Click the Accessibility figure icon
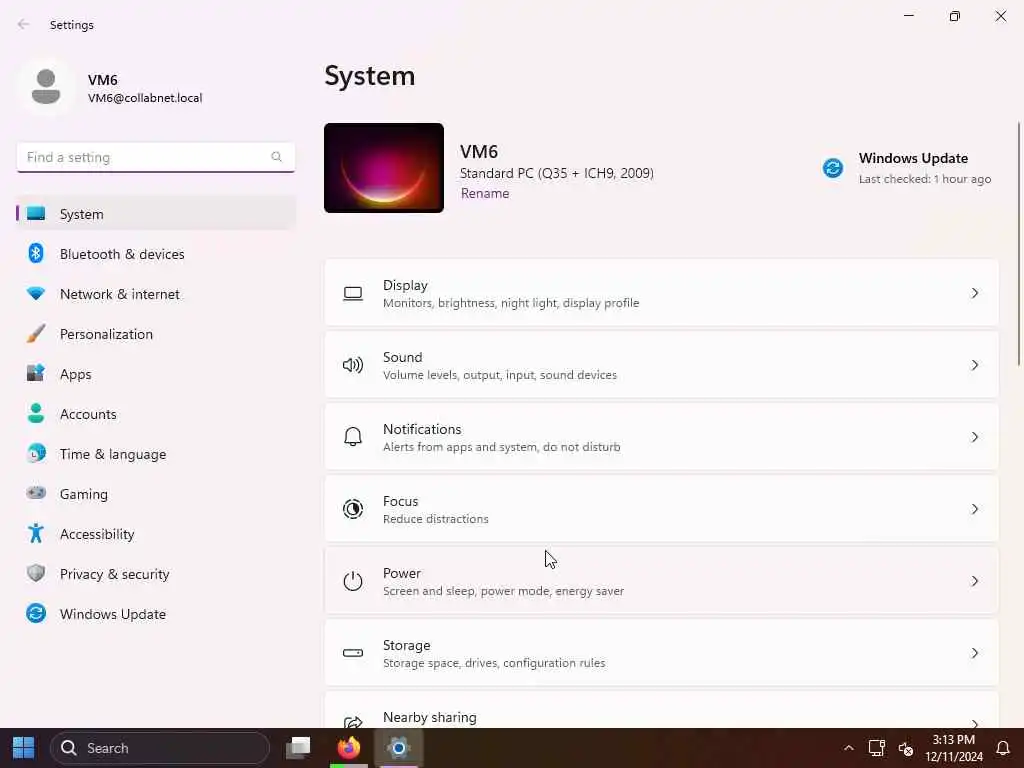Screen dimensions: 1024x768 tap(36, 534)
